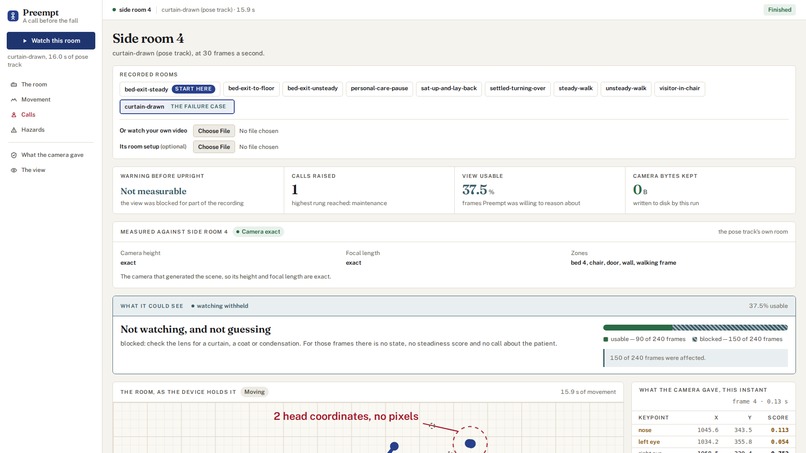Click the blue head dot in room map
The width and height of the screenshot is (806, 453).
470,443
